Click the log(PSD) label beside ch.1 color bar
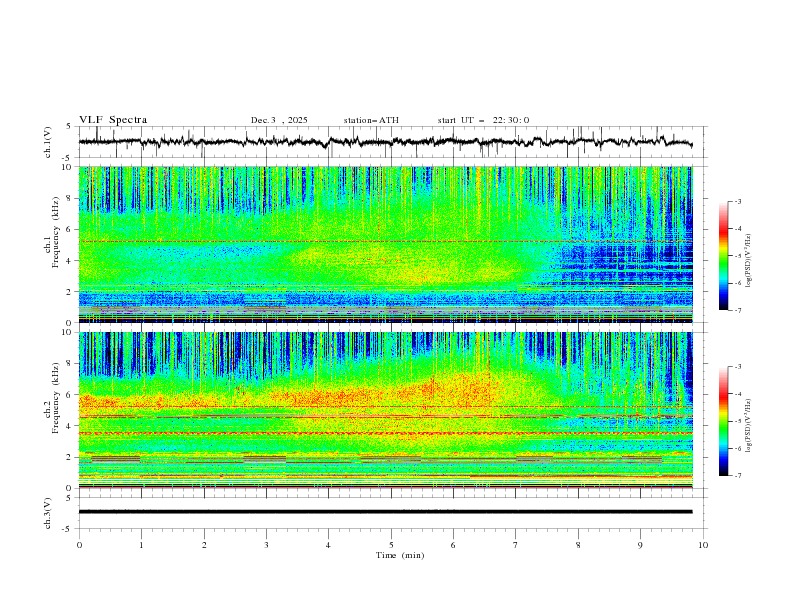792x612 pixels. point(748,261)
